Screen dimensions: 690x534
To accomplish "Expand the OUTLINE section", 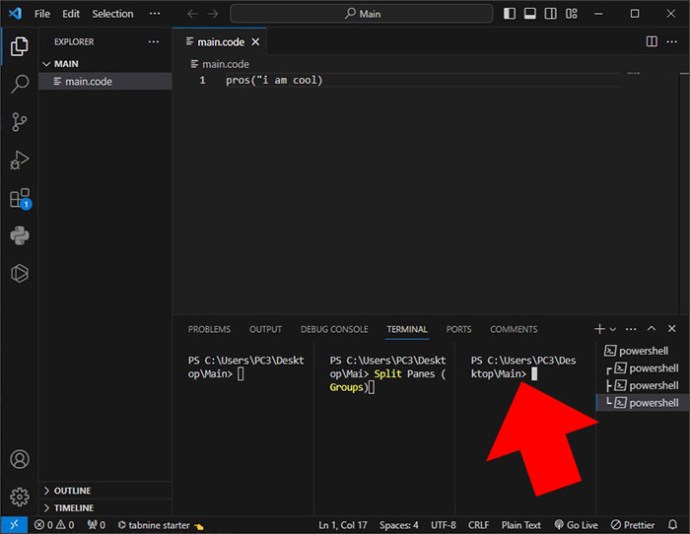I will coord(105,490).
